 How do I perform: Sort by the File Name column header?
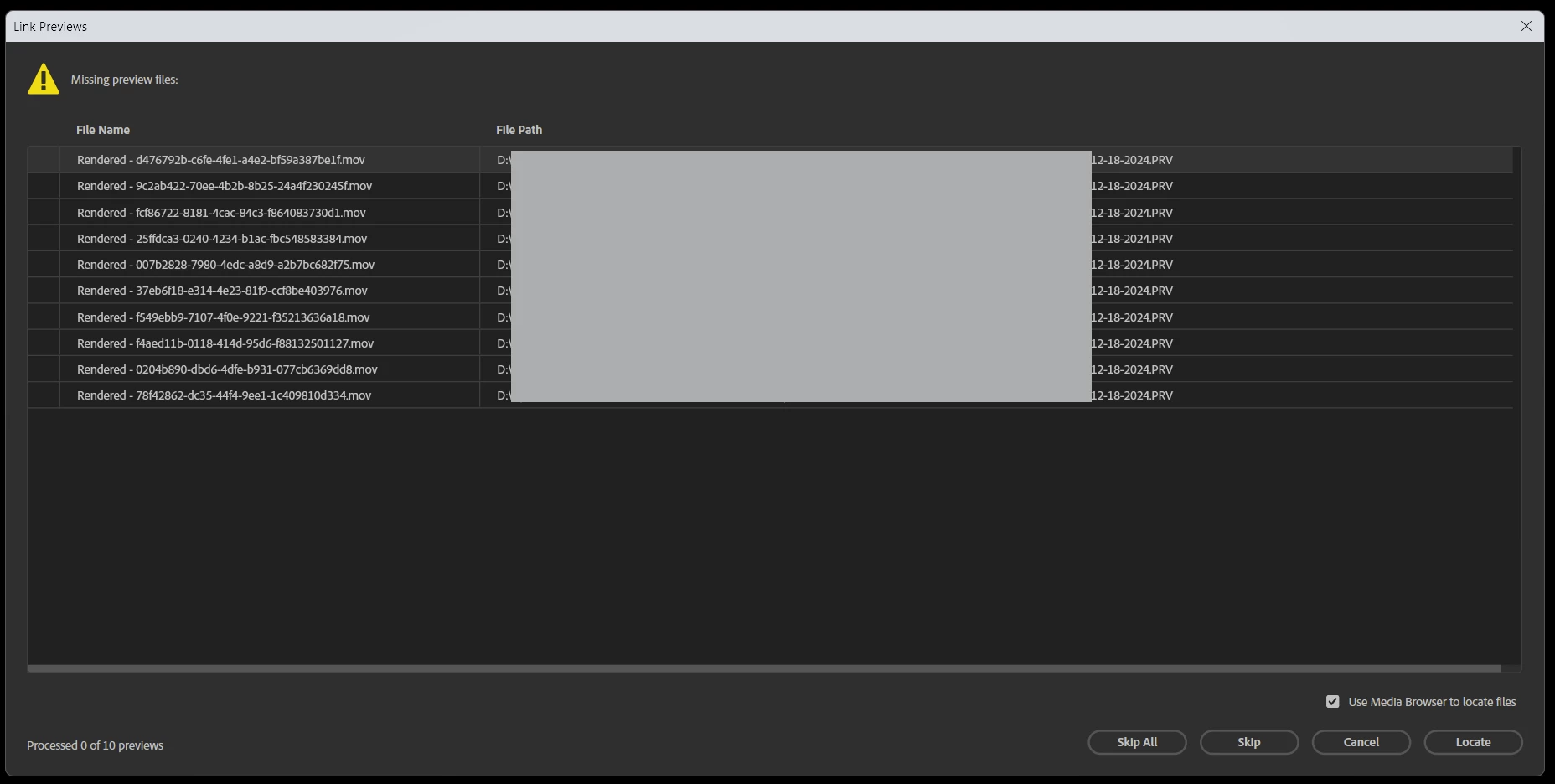click(103, 130)
